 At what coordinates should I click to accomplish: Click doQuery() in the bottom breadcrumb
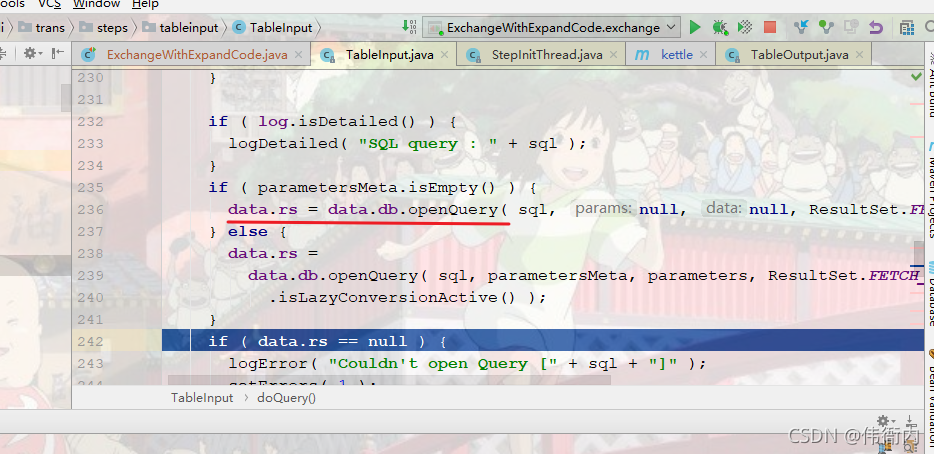(x=286, y=398)
